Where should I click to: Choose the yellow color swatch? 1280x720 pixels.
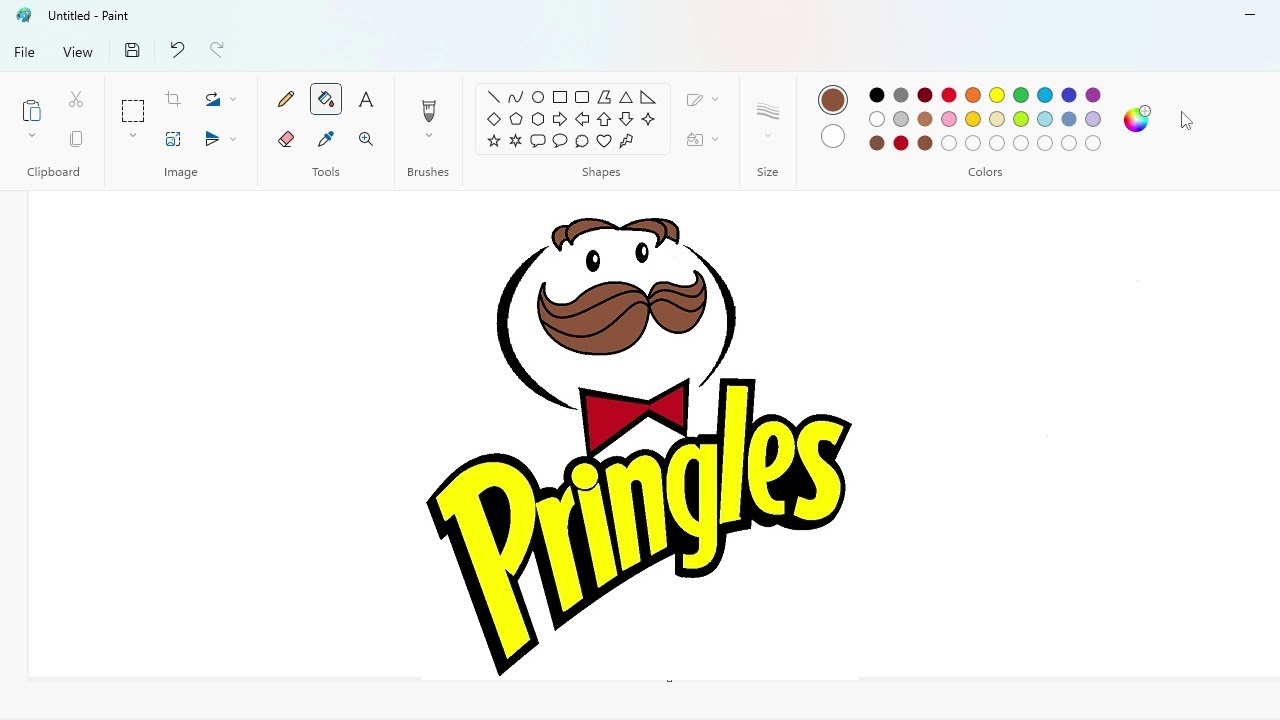click(997, 95)
